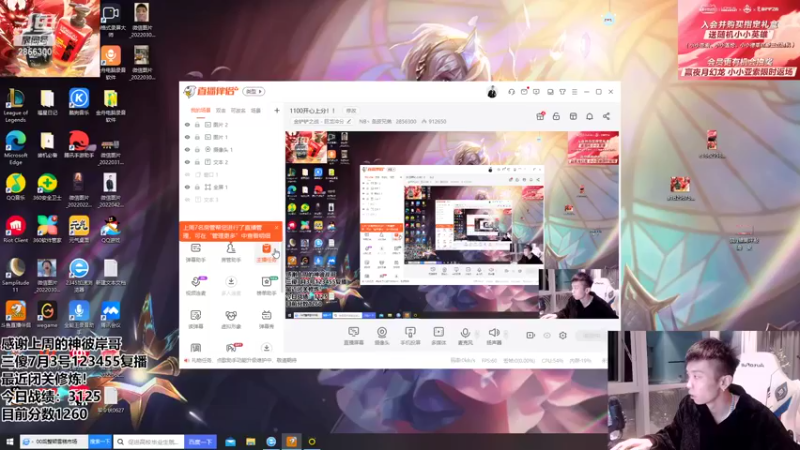Click the greyed start-stream button
The height and width of the screenshot is (450, 800).
591,335
